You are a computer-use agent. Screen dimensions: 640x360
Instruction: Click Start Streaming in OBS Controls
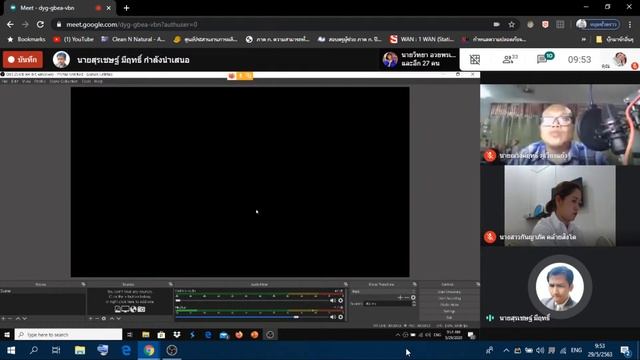click(x=449, y=292)
